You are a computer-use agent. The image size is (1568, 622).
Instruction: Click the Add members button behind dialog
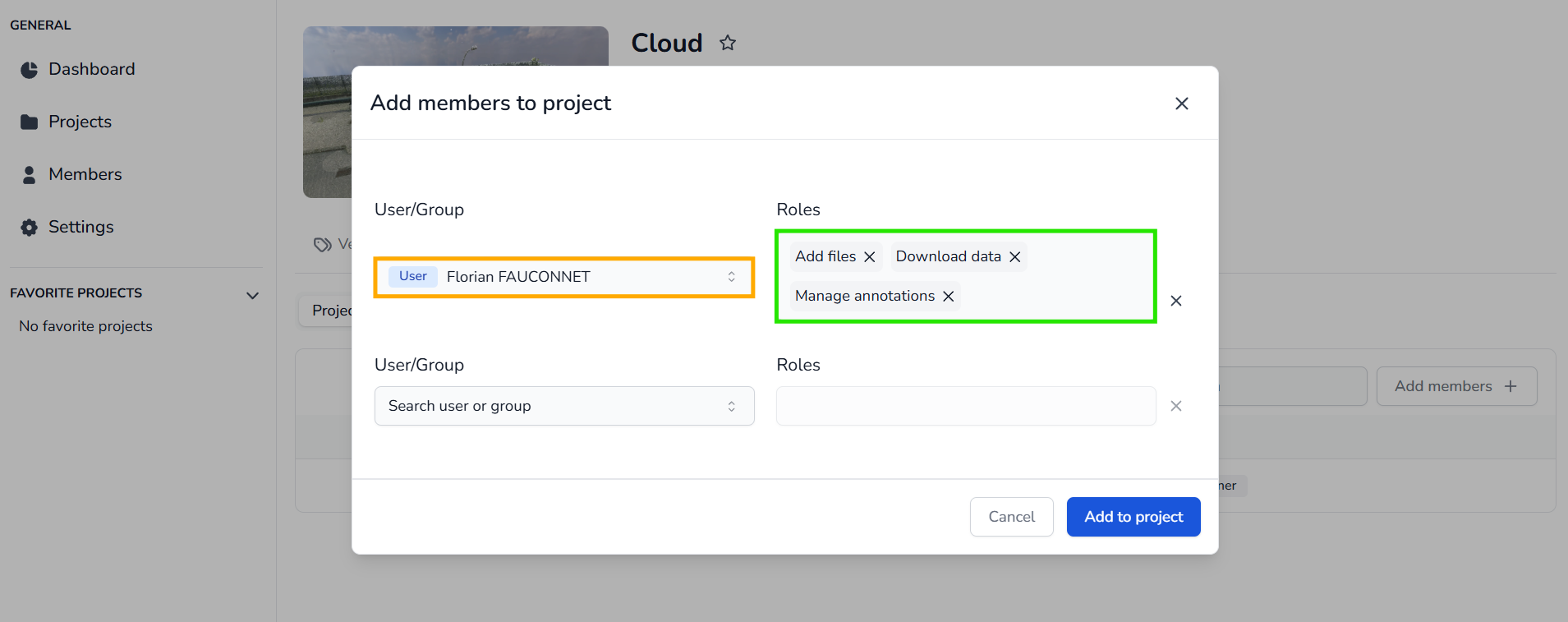[1455, 386]
